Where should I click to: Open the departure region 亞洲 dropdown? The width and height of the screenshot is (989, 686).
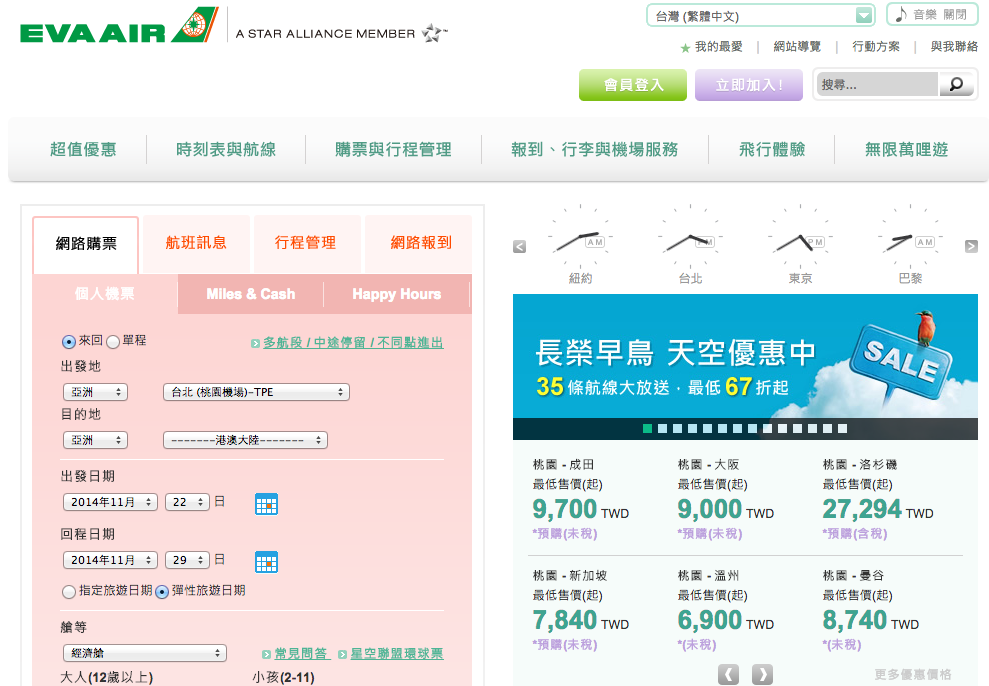95,392
